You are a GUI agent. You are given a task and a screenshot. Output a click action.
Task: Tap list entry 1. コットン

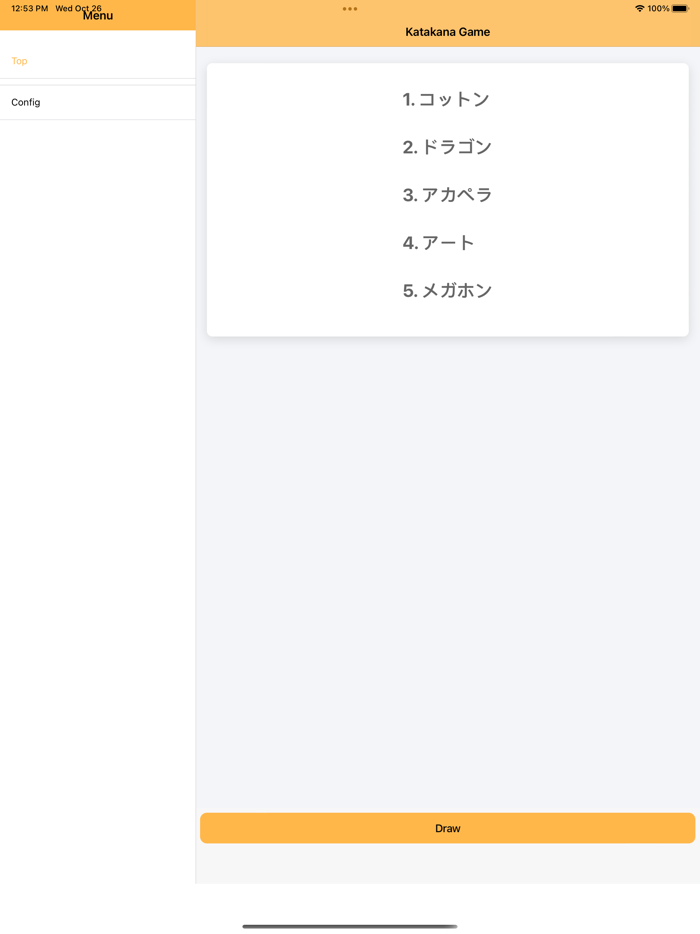click(447, 99)
